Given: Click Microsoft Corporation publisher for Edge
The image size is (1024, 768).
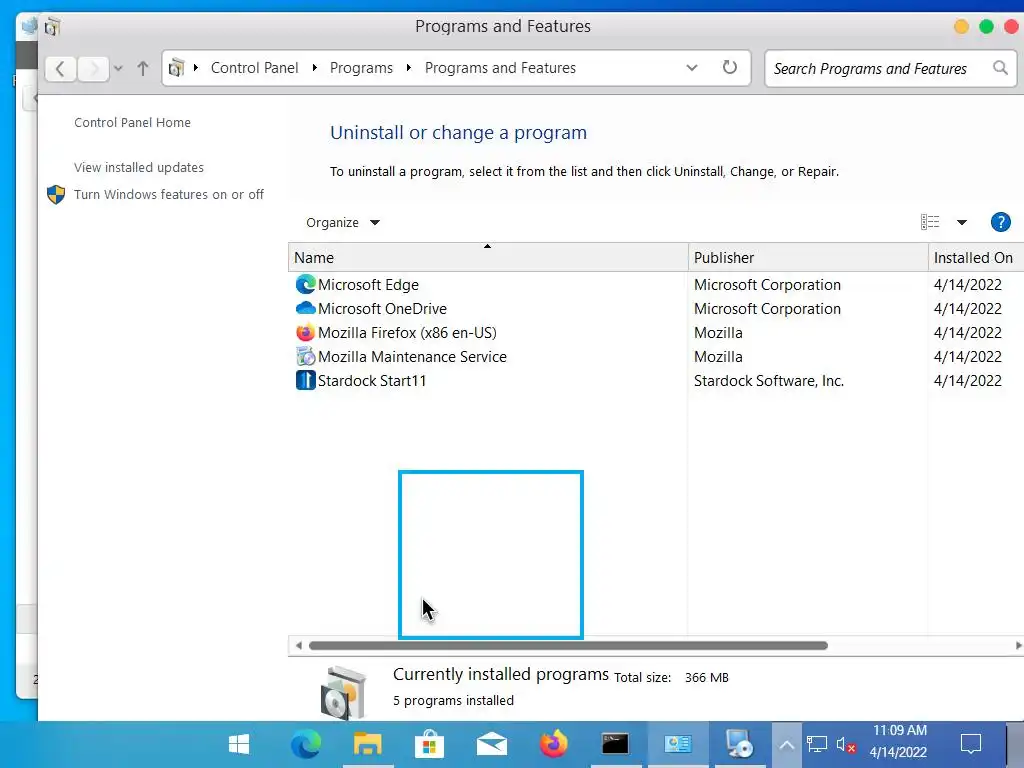Looking at the screenshot, I should click(x=767, y=285).
